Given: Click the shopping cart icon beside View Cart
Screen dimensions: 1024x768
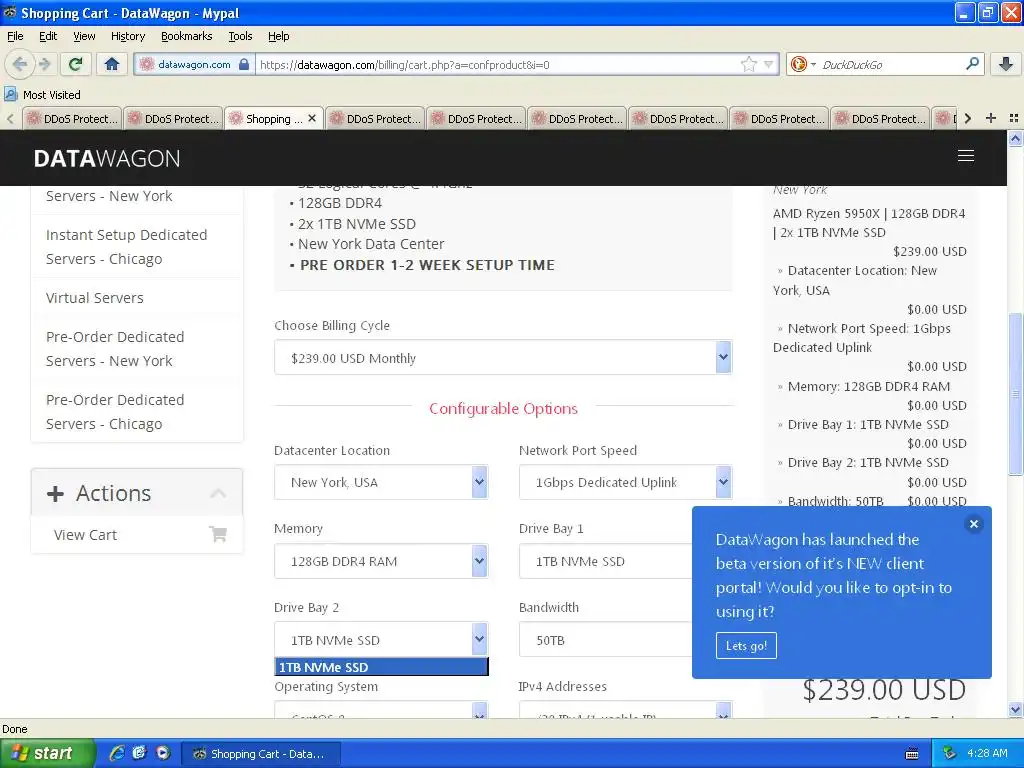Looking at the screenshot, I should click(218, 534).
